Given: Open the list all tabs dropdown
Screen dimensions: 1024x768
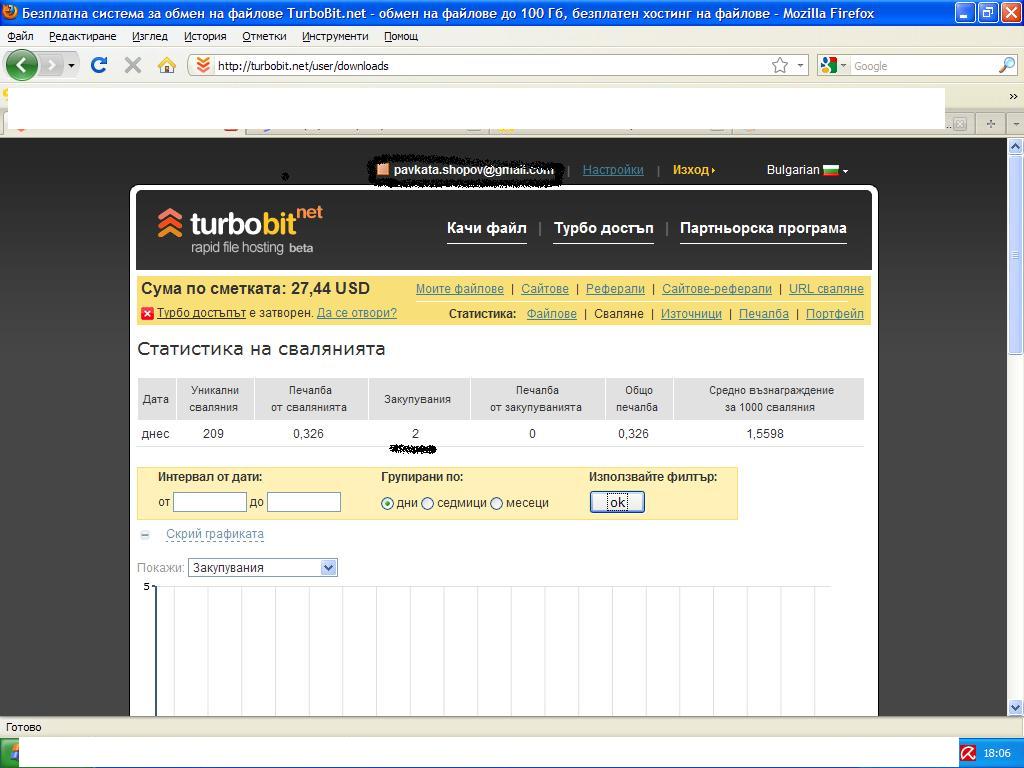Looking at the screenshot, I should pos(1016,123).
